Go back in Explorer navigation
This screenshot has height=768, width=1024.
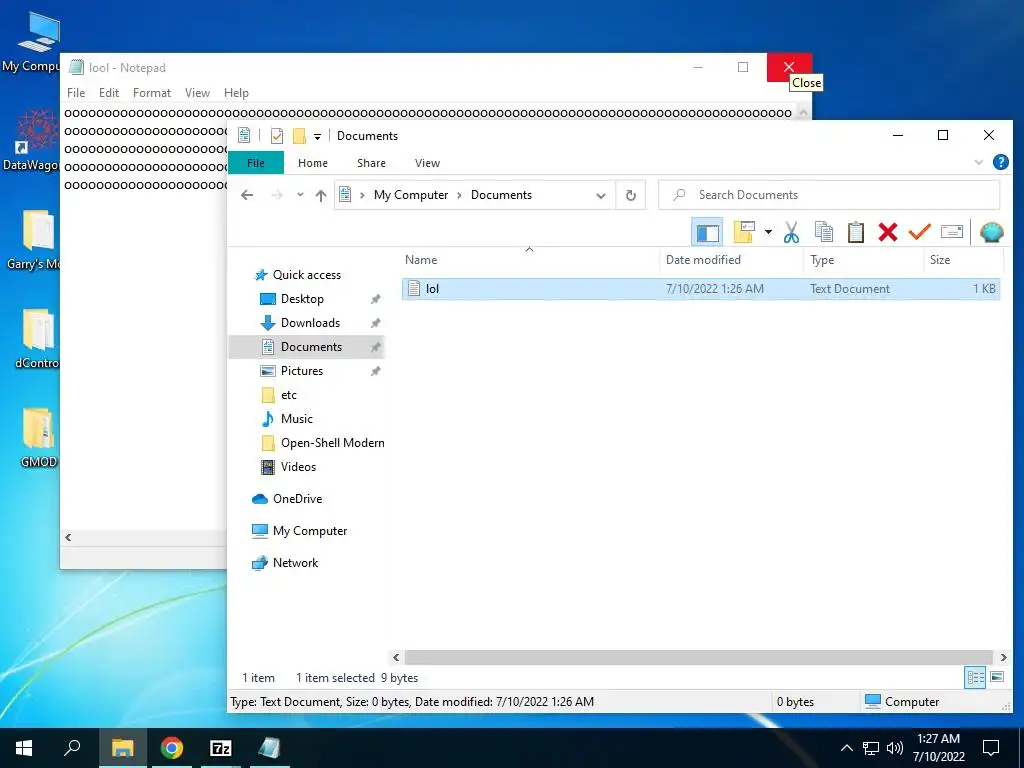click(247, 195)
